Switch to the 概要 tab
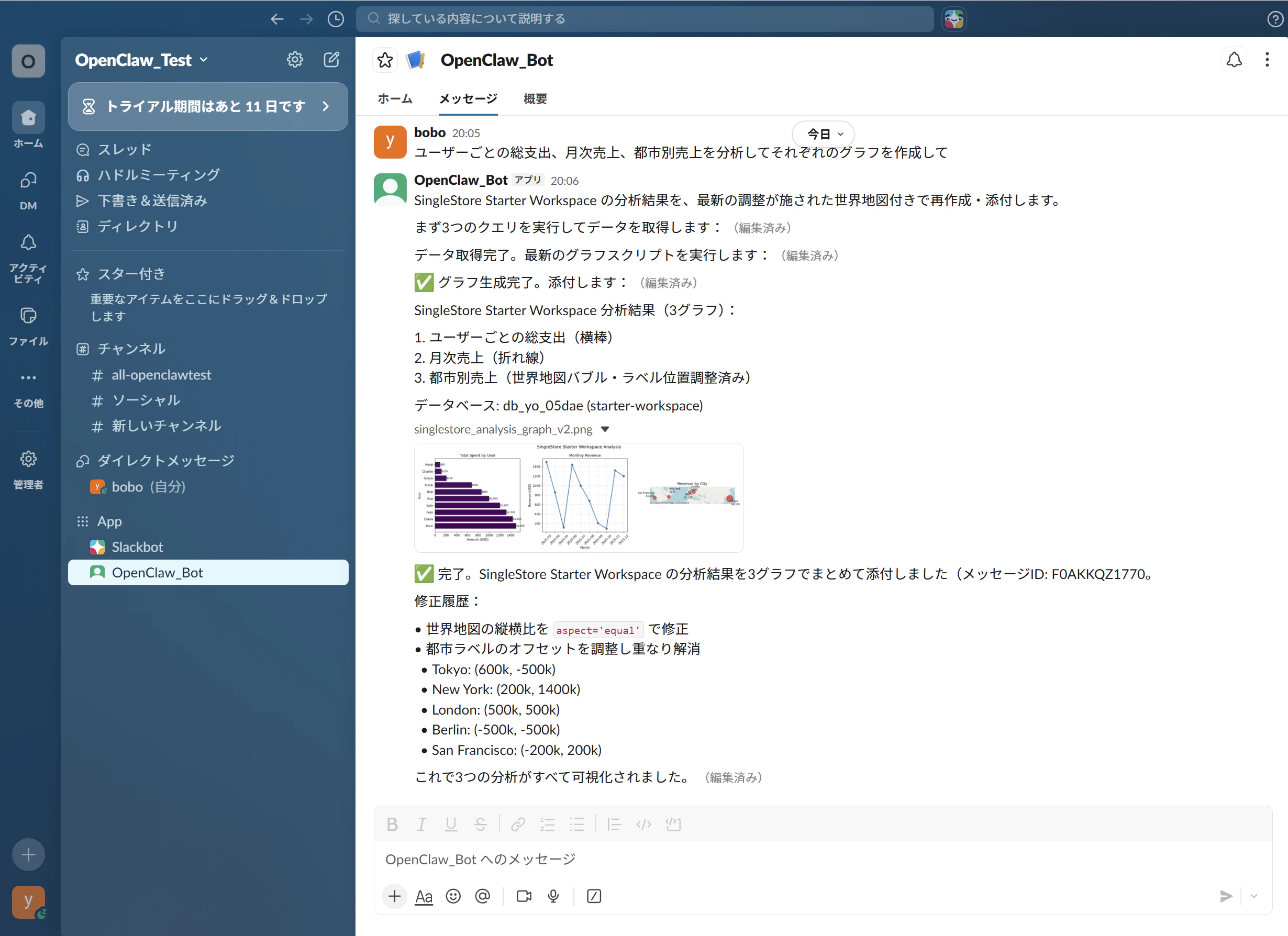 (535, 99)
